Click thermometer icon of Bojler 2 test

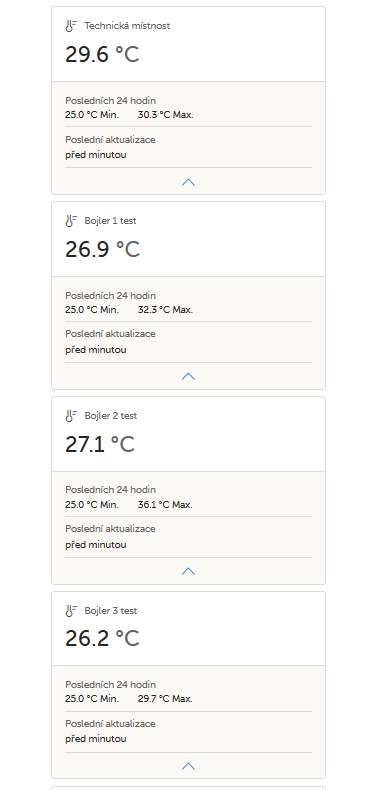(x=71, y=416)
